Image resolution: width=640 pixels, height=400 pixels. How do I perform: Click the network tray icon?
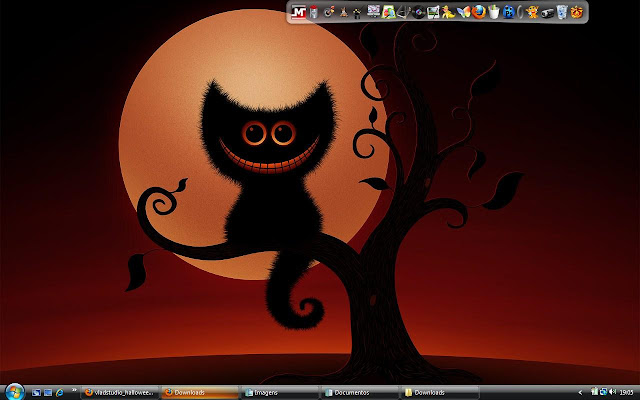tap(603, 392)
